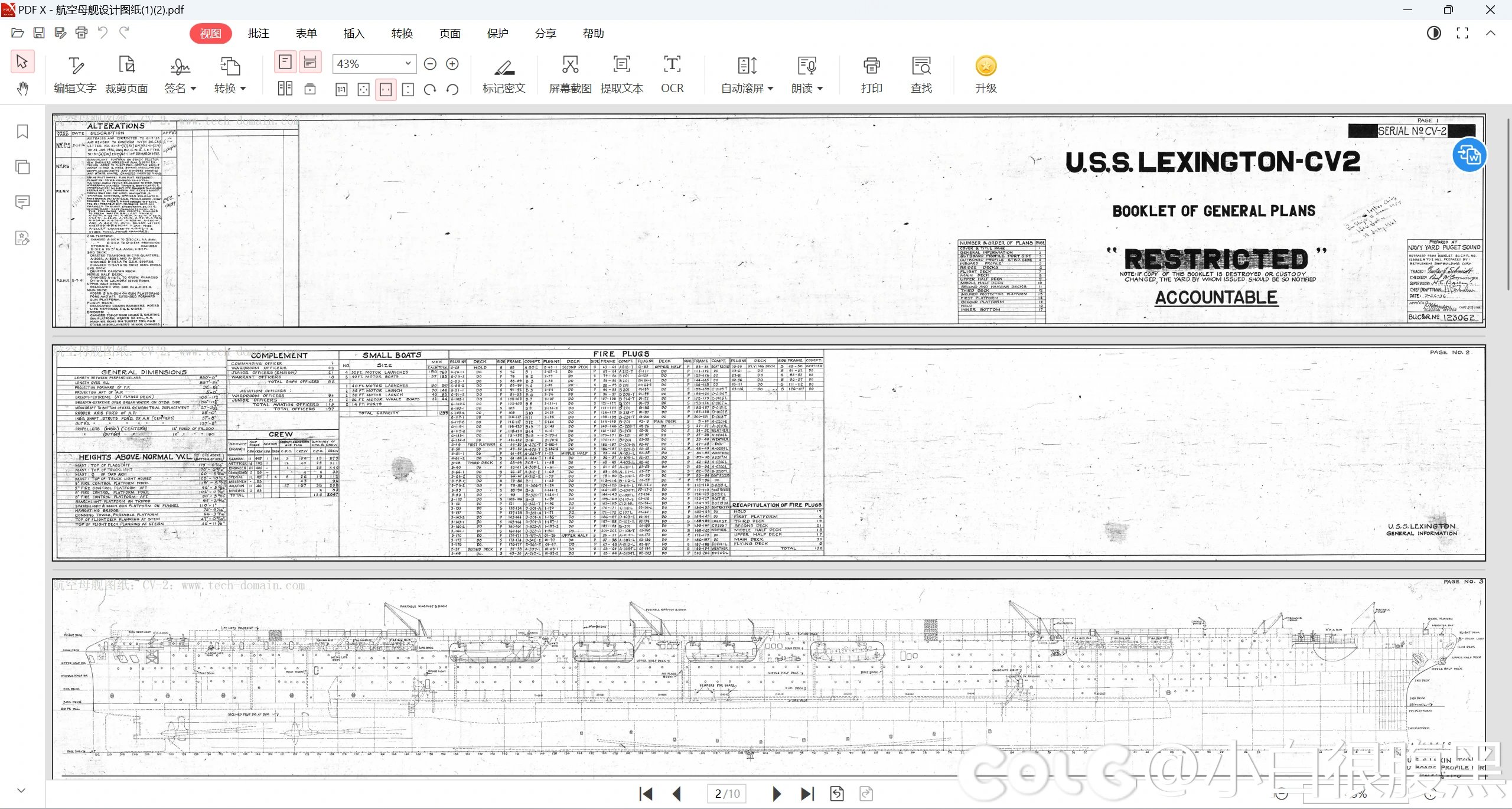Screen dimensions: 1512x809
Task: Open the Find (查找) tool
Action: click(x=921, y=75)
